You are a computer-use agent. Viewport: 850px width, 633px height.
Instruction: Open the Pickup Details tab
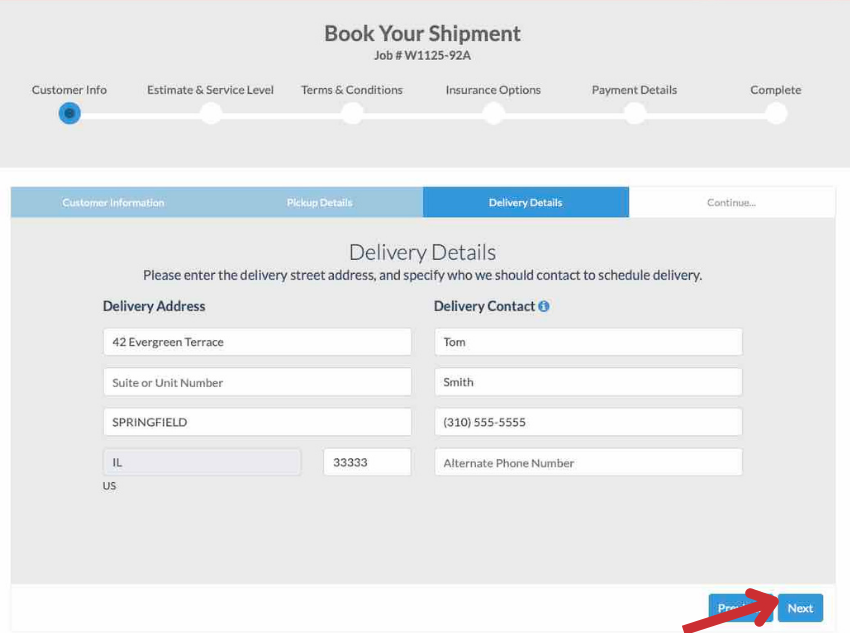point(319,202)
